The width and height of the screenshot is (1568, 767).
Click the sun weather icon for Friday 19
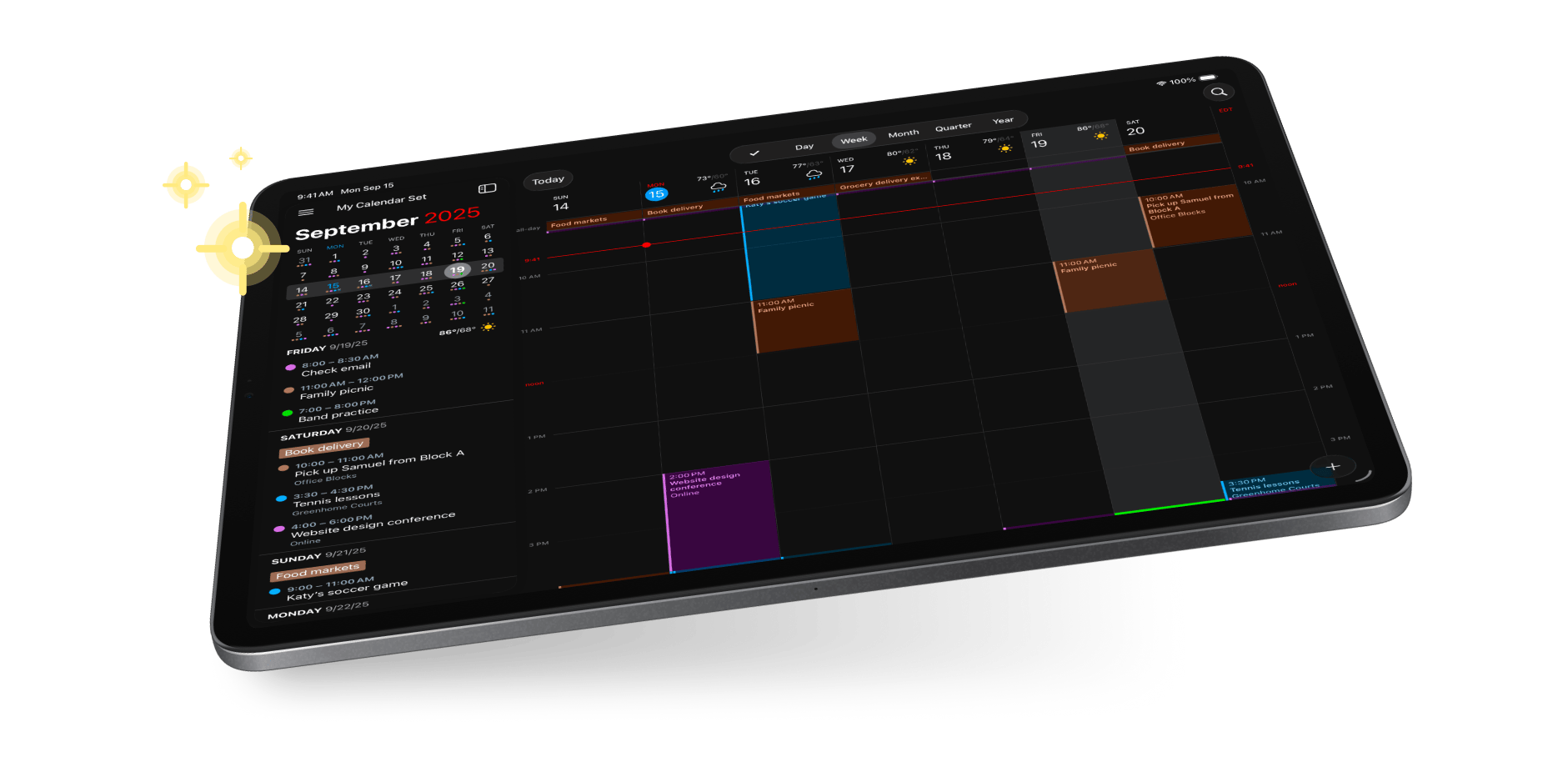1100,136
